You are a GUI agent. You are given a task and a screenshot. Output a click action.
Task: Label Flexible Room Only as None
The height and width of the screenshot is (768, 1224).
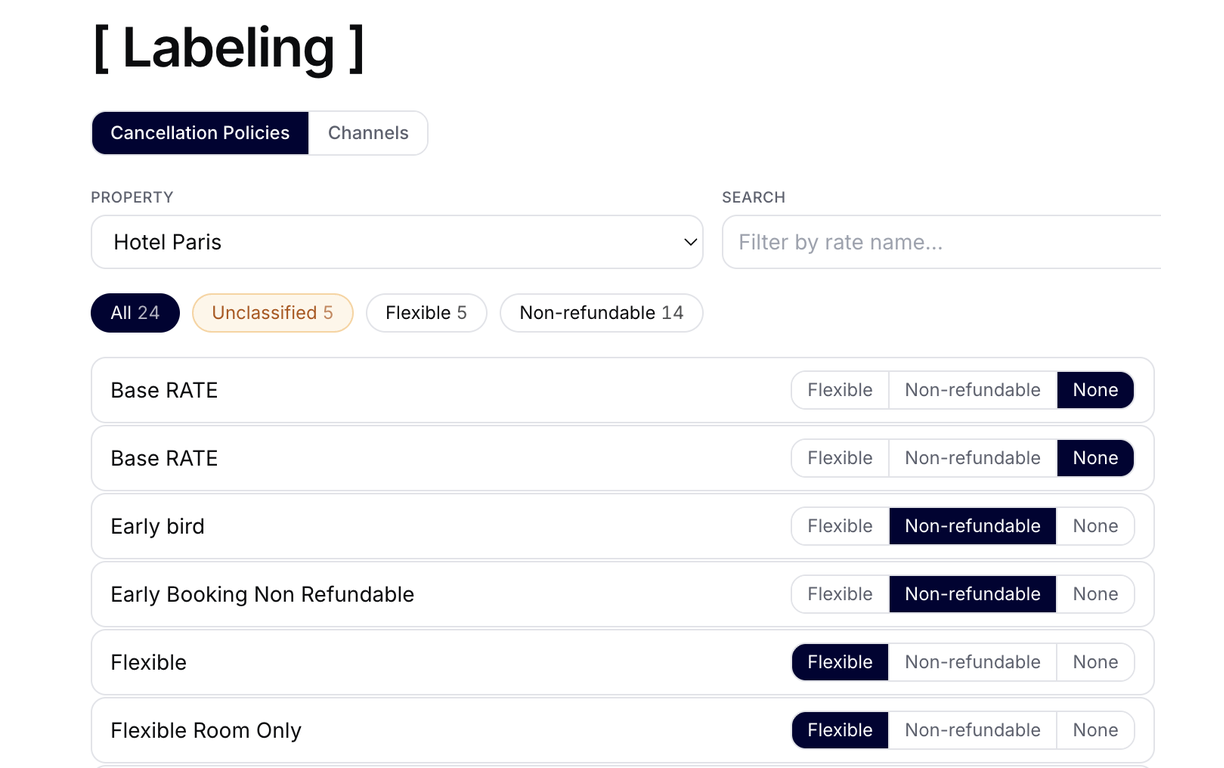click(x=1095, y=730)
